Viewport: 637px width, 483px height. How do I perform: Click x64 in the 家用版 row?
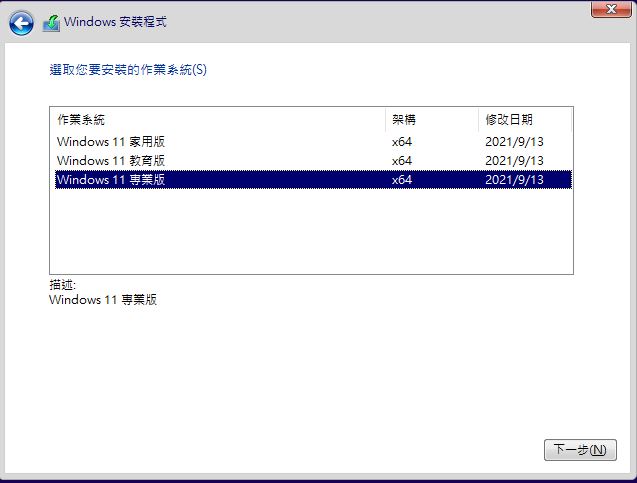point(402,142)
